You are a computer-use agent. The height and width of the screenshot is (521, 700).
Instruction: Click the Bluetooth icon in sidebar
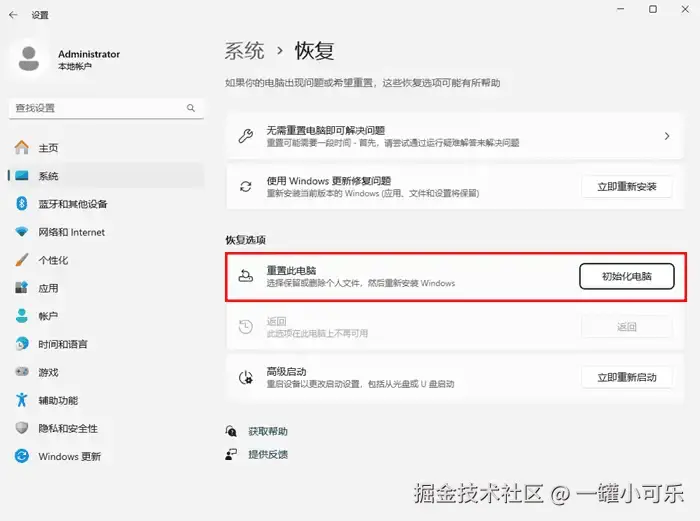point(21,204)
